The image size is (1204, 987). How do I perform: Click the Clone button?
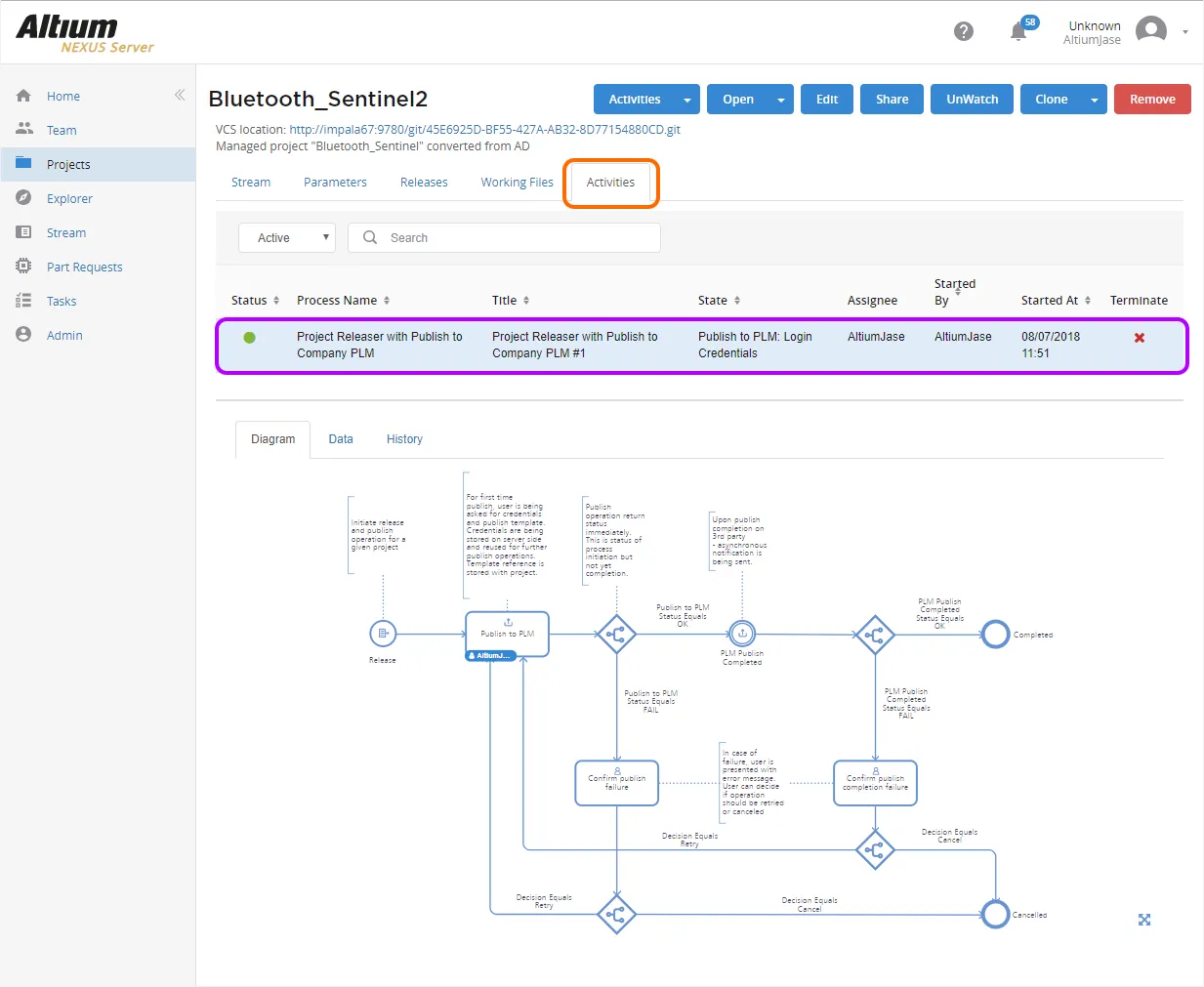[x=1052, y=100]
